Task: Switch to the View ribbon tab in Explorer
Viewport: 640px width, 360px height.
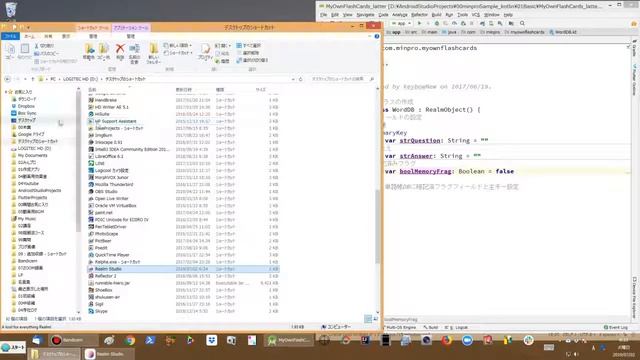Action: pos(66,36)
